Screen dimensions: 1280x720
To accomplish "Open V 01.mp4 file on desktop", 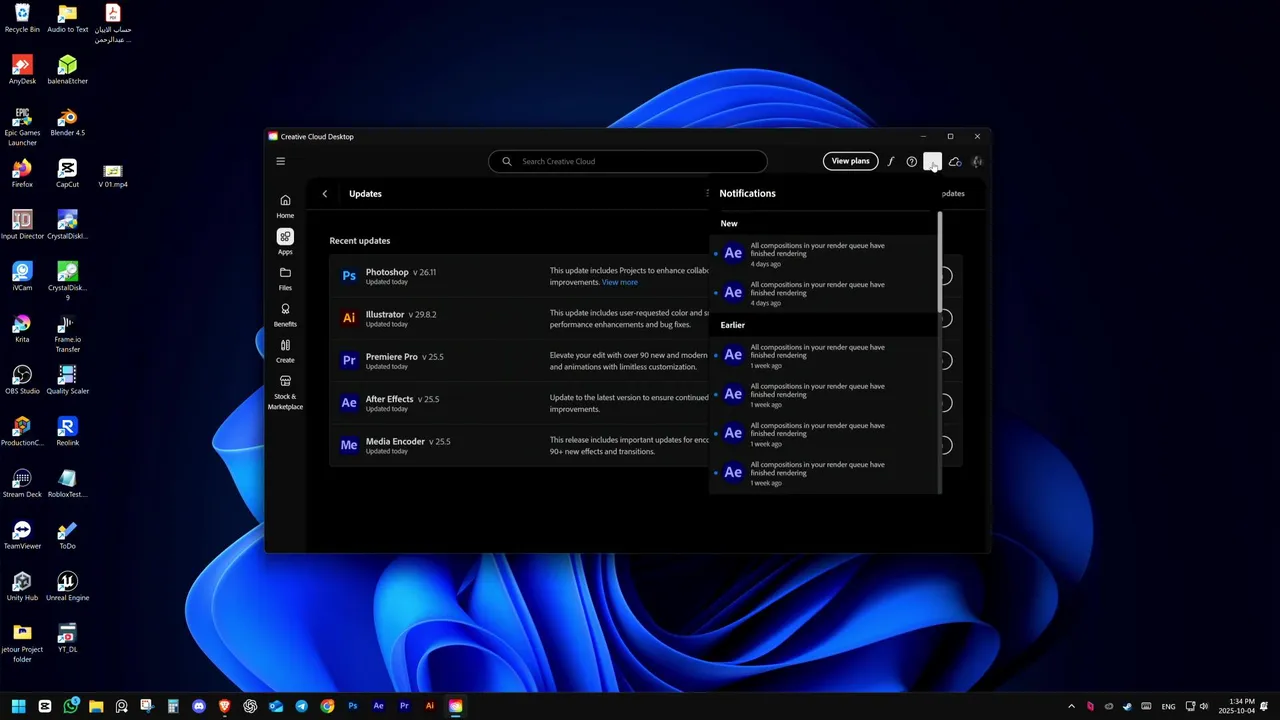I will (113, 175).
